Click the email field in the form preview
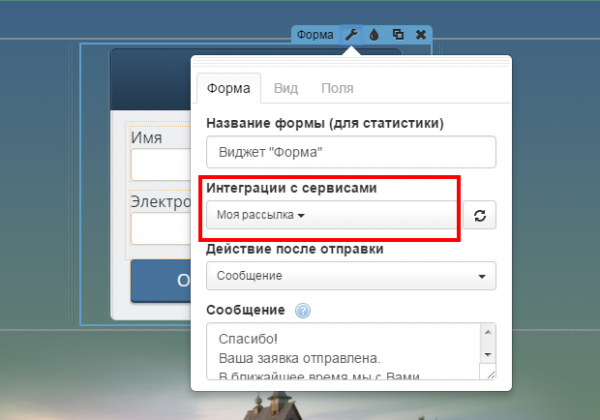 pyautogui.click(x=160, y=228)
